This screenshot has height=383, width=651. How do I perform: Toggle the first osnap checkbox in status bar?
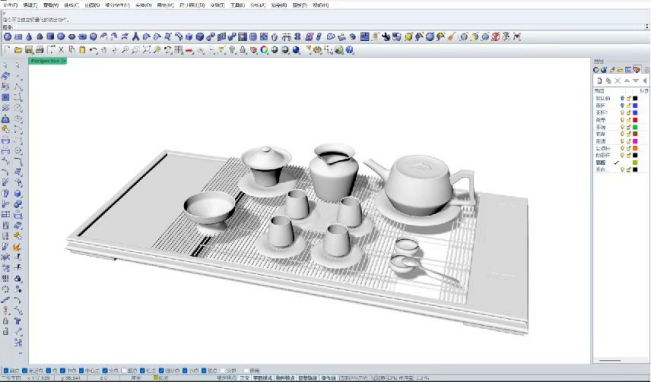(x=6, y=371)
